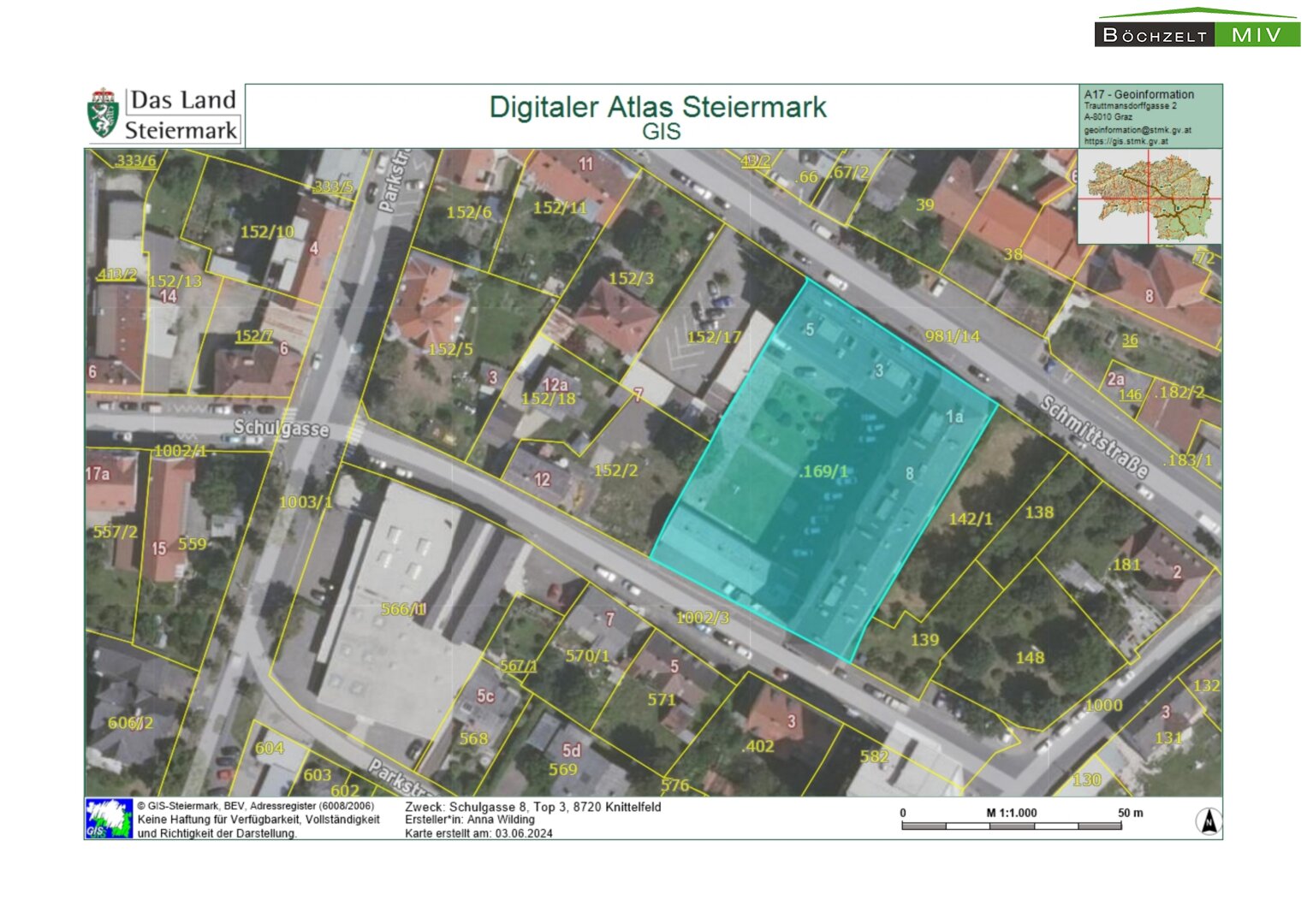Click the north arrow compass icon

(x=1208, y=821)
